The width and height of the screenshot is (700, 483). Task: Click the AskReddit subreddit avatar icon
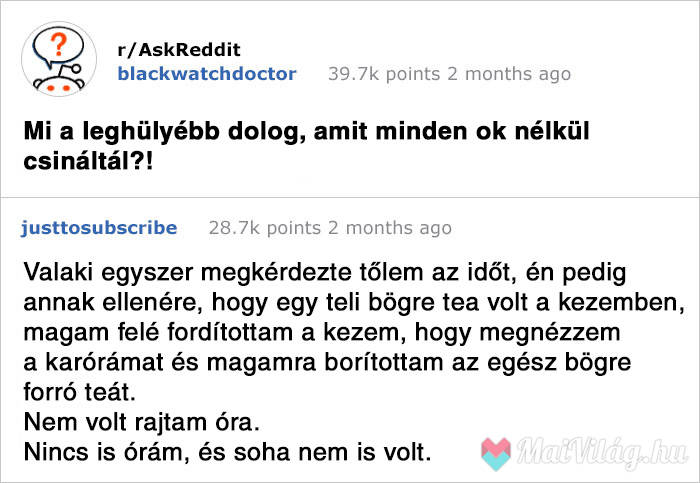[59, 59]
